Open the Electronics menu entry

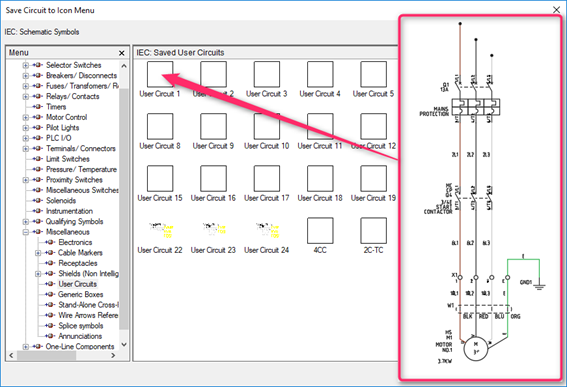tap(75, 242)
